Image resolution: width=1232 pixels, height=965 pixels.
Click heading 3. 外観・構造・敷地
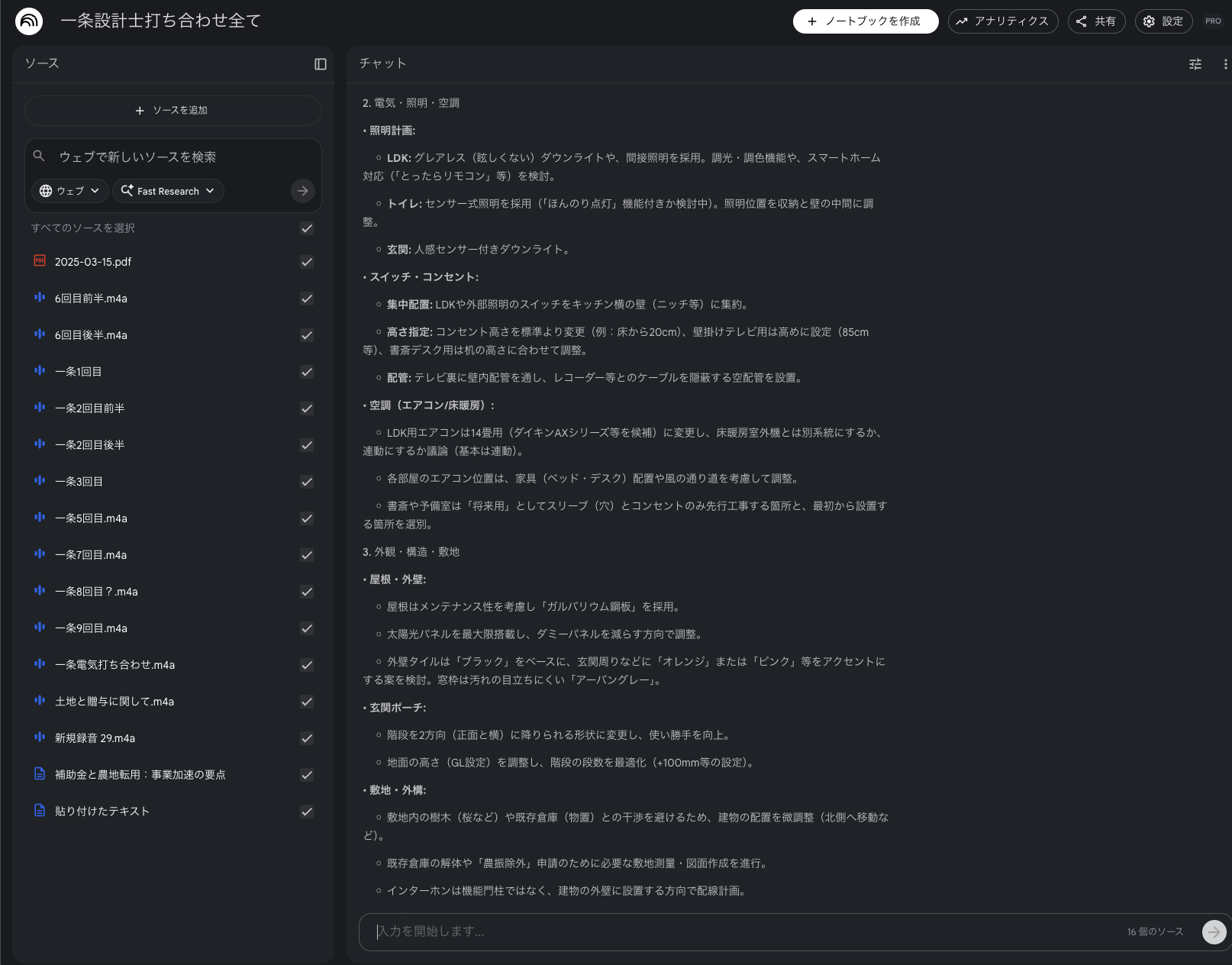pos(411,552)
